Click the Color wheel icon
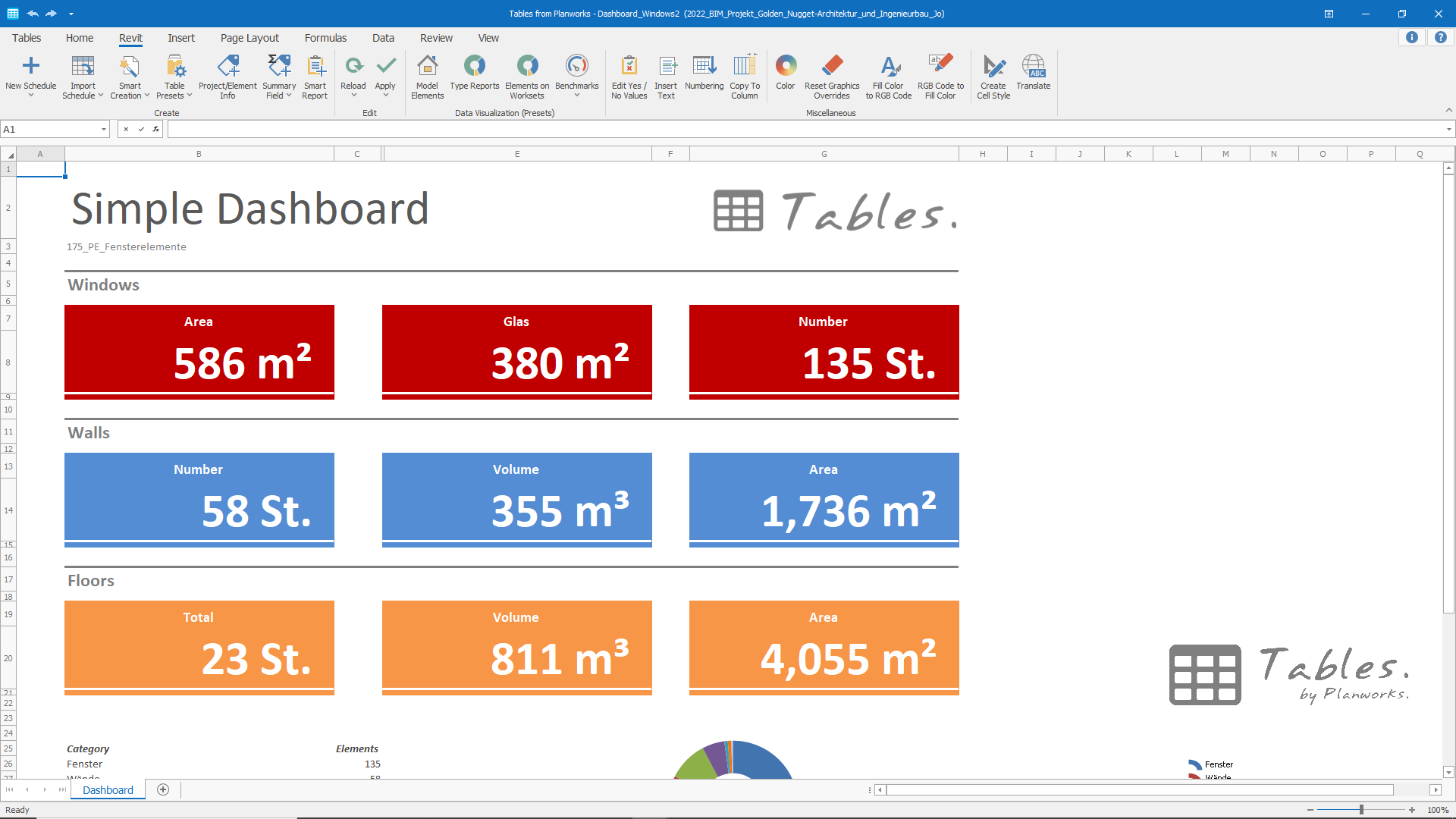The image size is (1456, 819). click(x=786, y=66)
